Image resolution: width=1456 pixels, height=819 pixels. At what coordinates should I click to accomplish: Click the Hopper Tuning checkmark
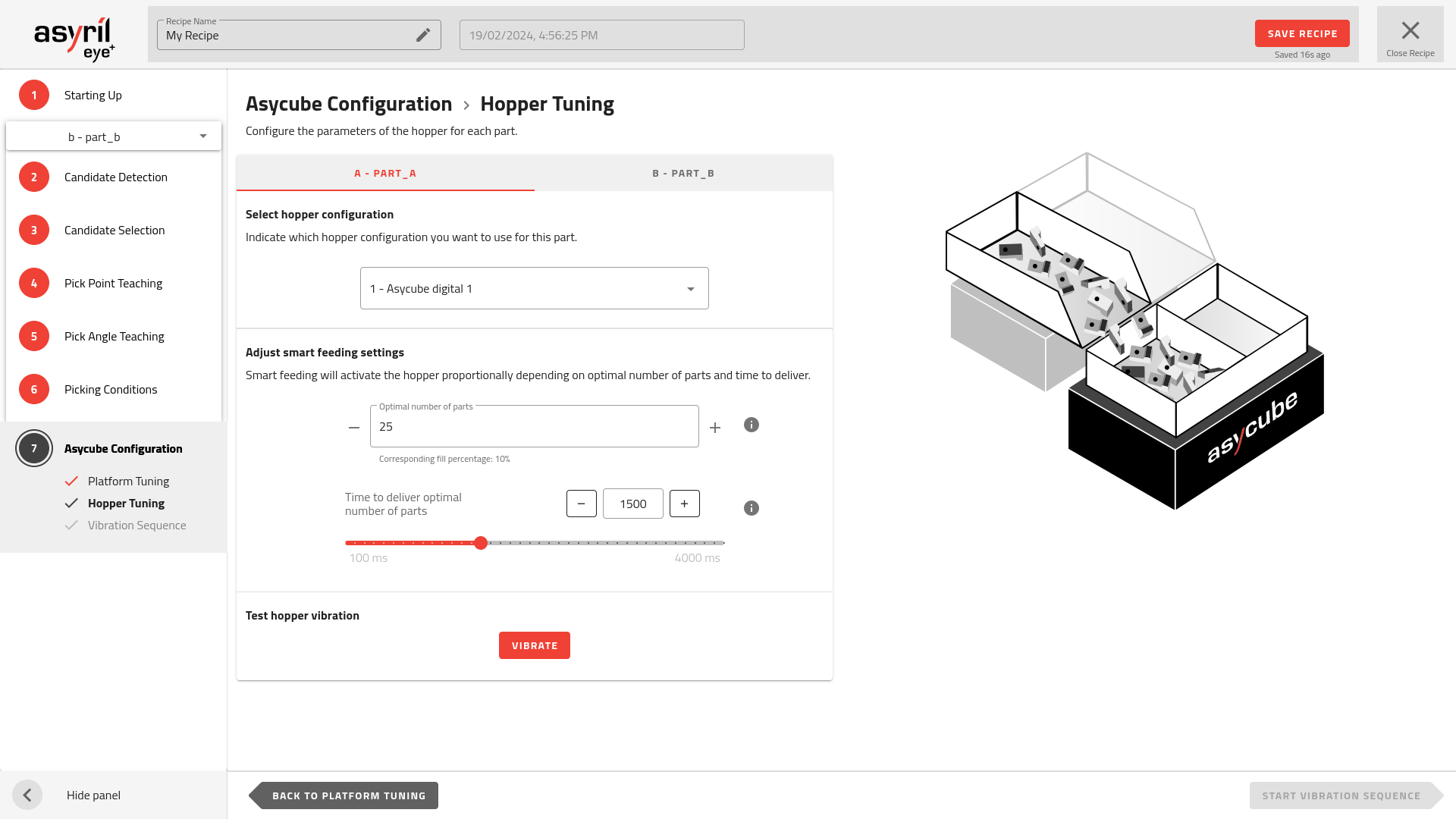[73, 503]
